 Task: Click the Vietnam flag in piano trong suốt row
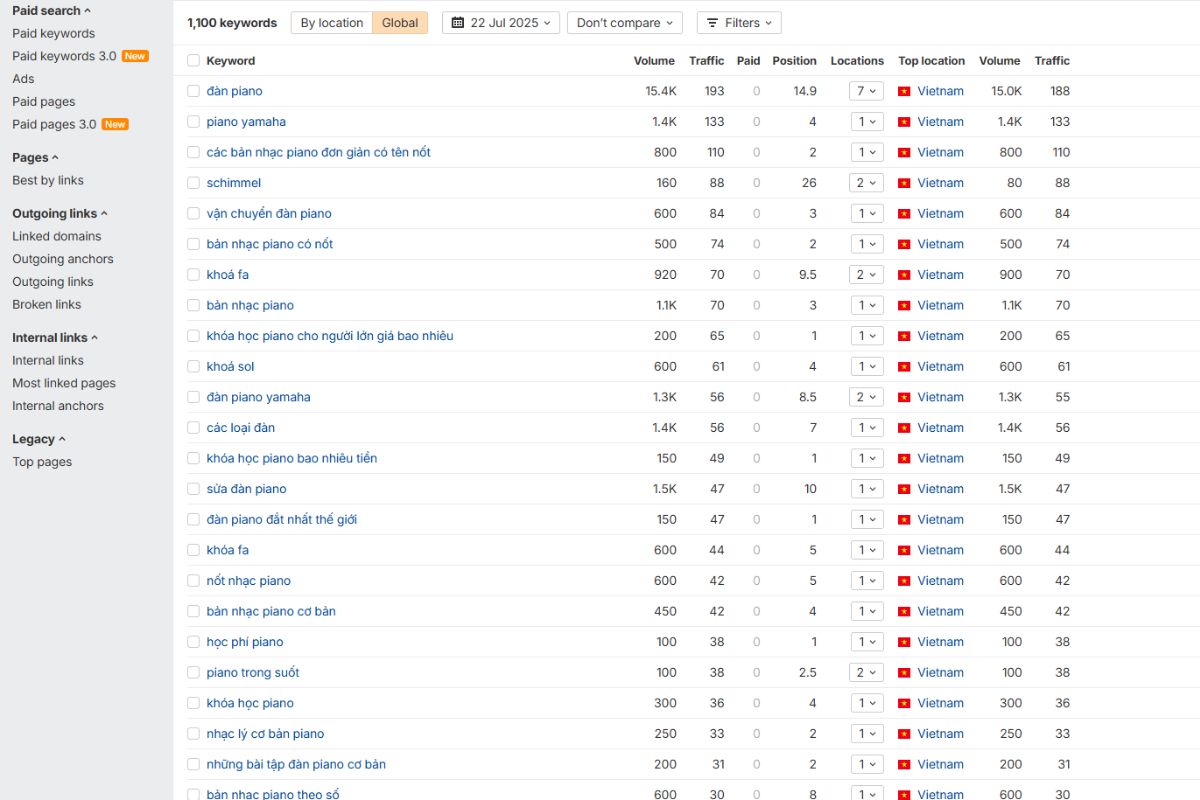pos(904,673)
